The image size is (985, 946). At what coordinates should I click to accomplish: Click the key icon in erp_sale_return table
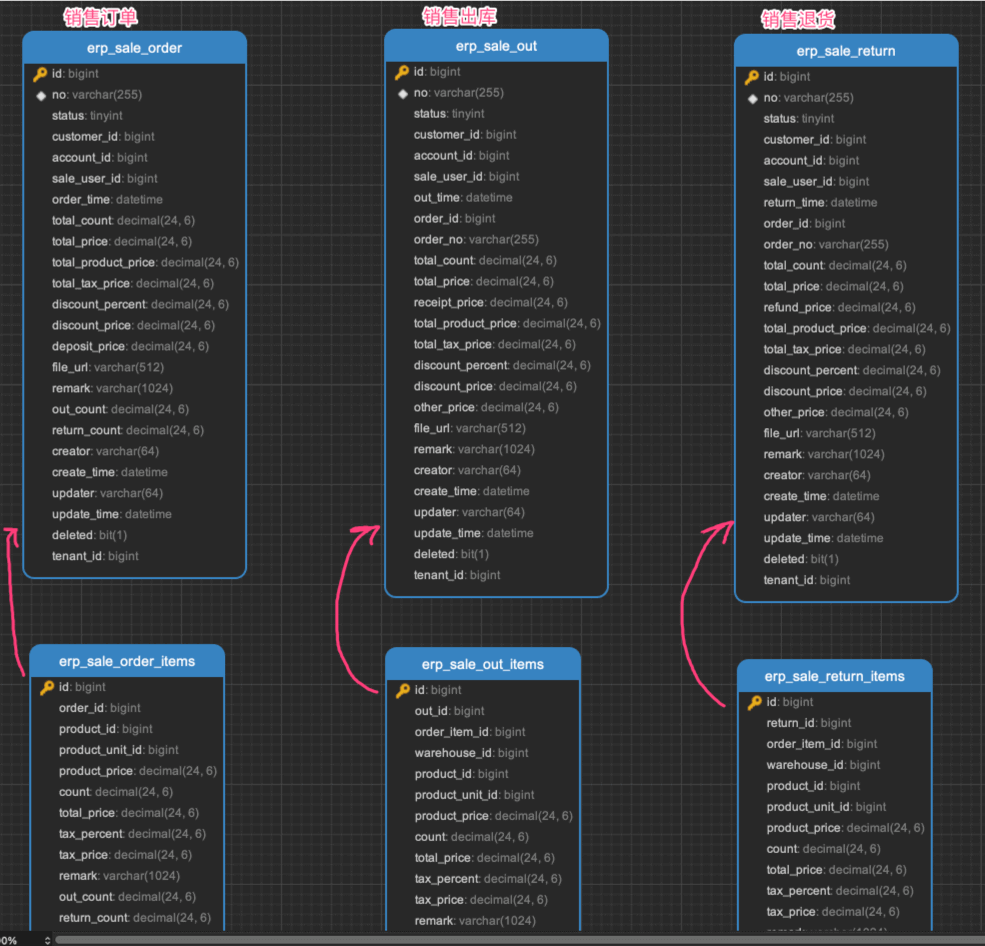point(752,77)
